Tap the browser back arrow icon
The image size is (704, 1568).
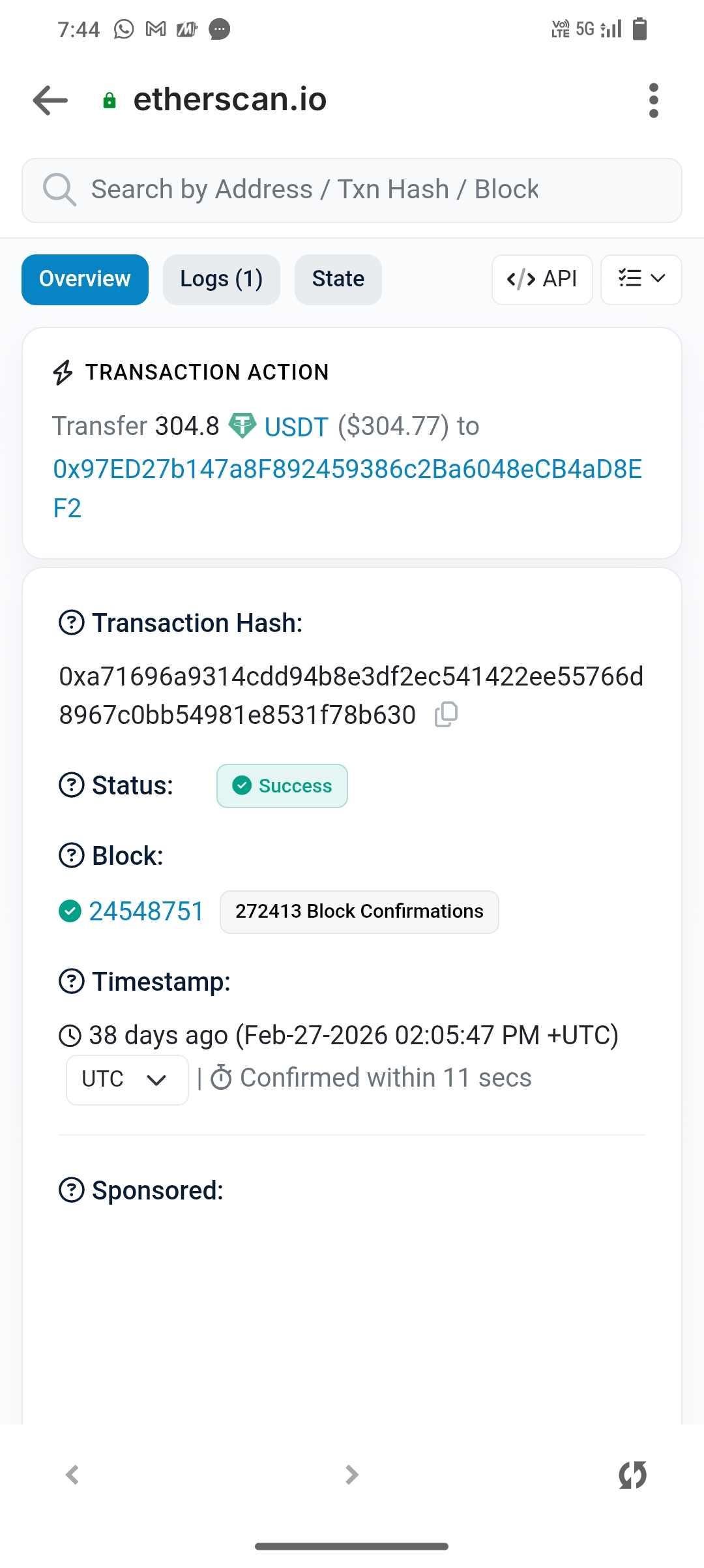pos(50,100)
